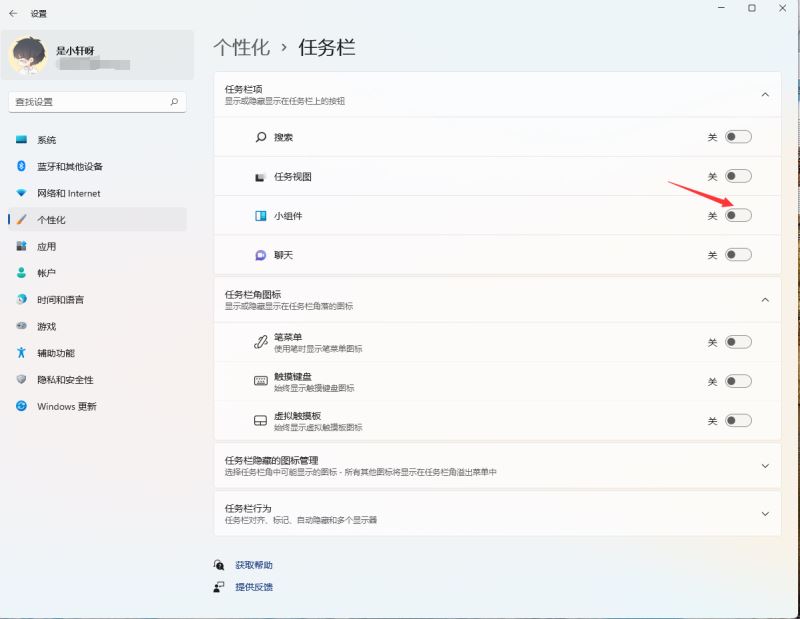Click the 任务栏角图标 section heading text

pos(253,294)
